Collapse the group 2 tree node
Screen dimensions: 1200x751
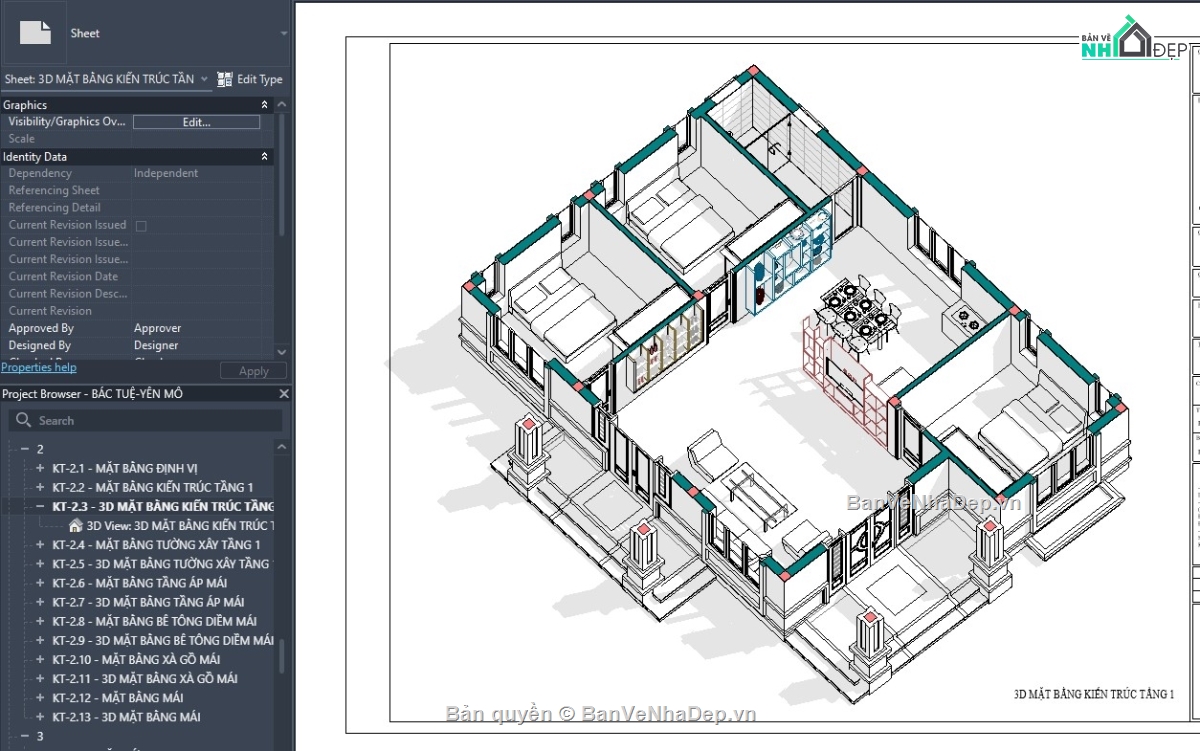point(25,449)
